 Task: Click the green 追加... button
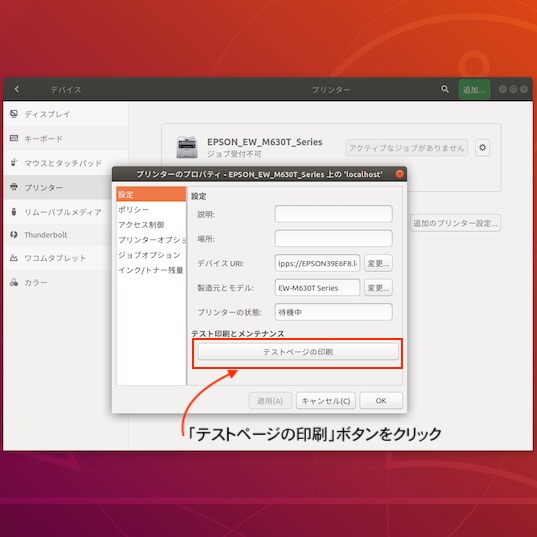[x=474, y=90]
